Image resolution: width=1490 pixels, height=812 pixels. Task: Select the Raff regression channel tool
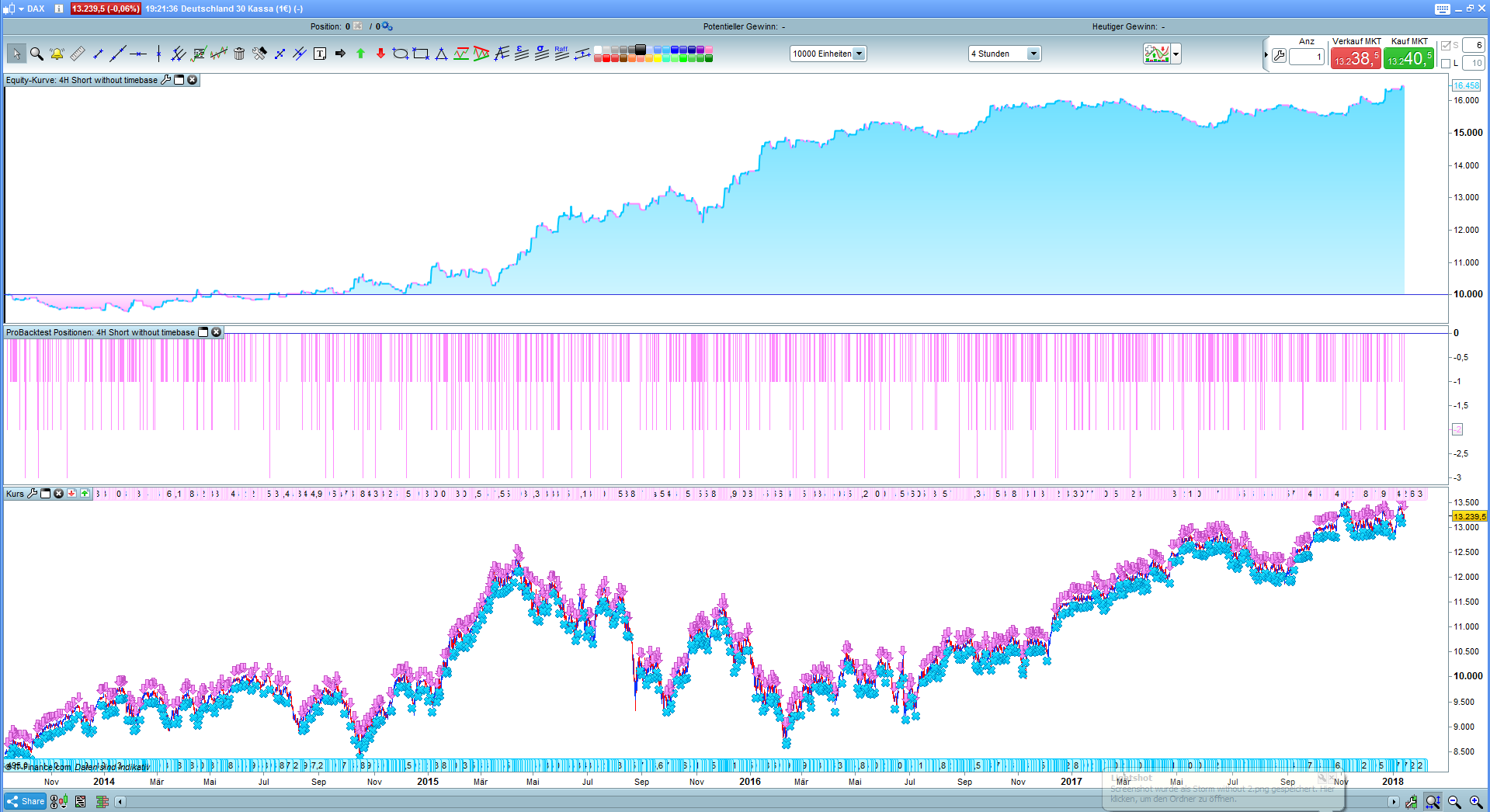tap(562, 54)
